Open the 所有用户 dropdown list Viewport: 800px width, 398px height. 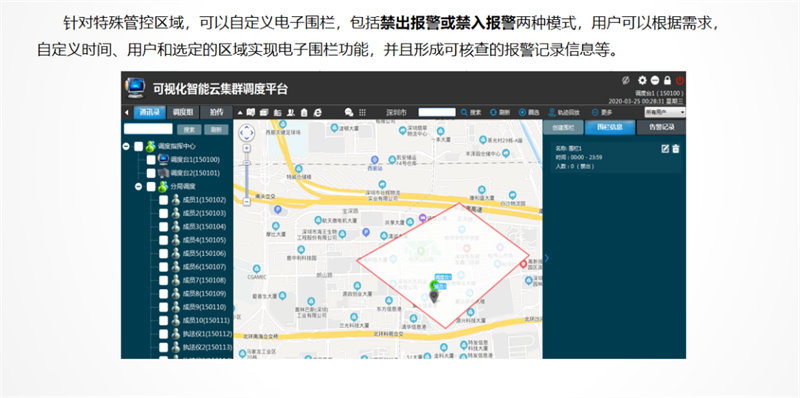[664, 112]
